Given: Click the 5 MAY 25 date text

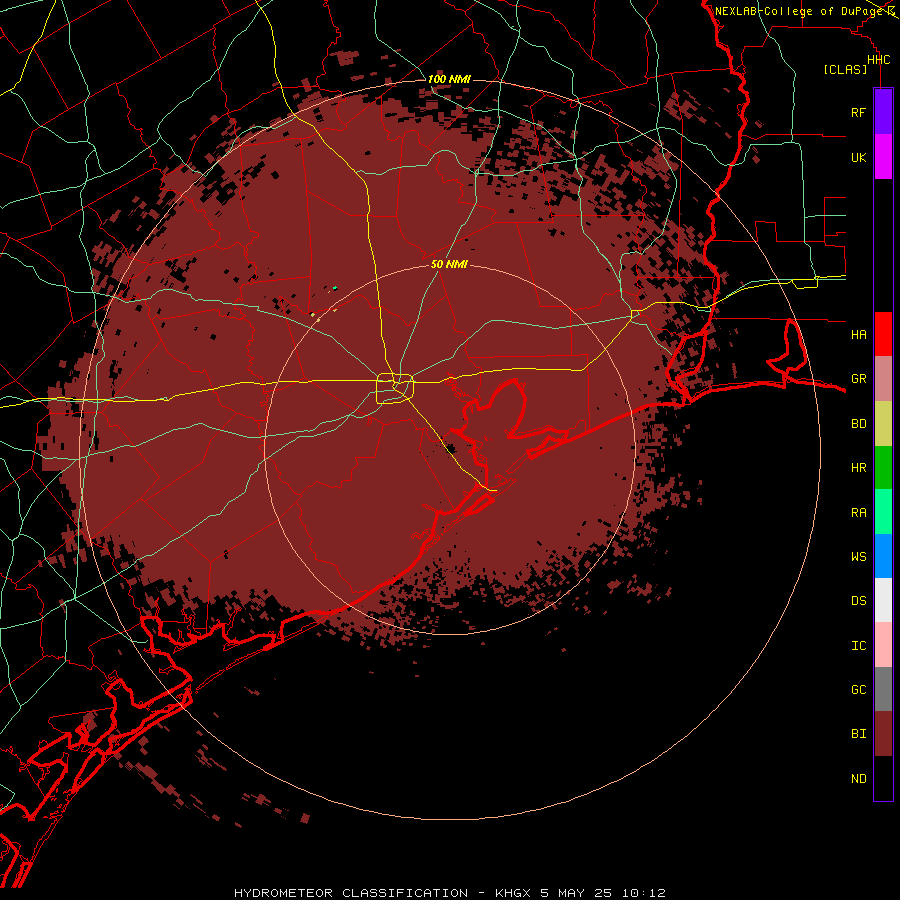Looking at the screenshot, I should point(577,893).
